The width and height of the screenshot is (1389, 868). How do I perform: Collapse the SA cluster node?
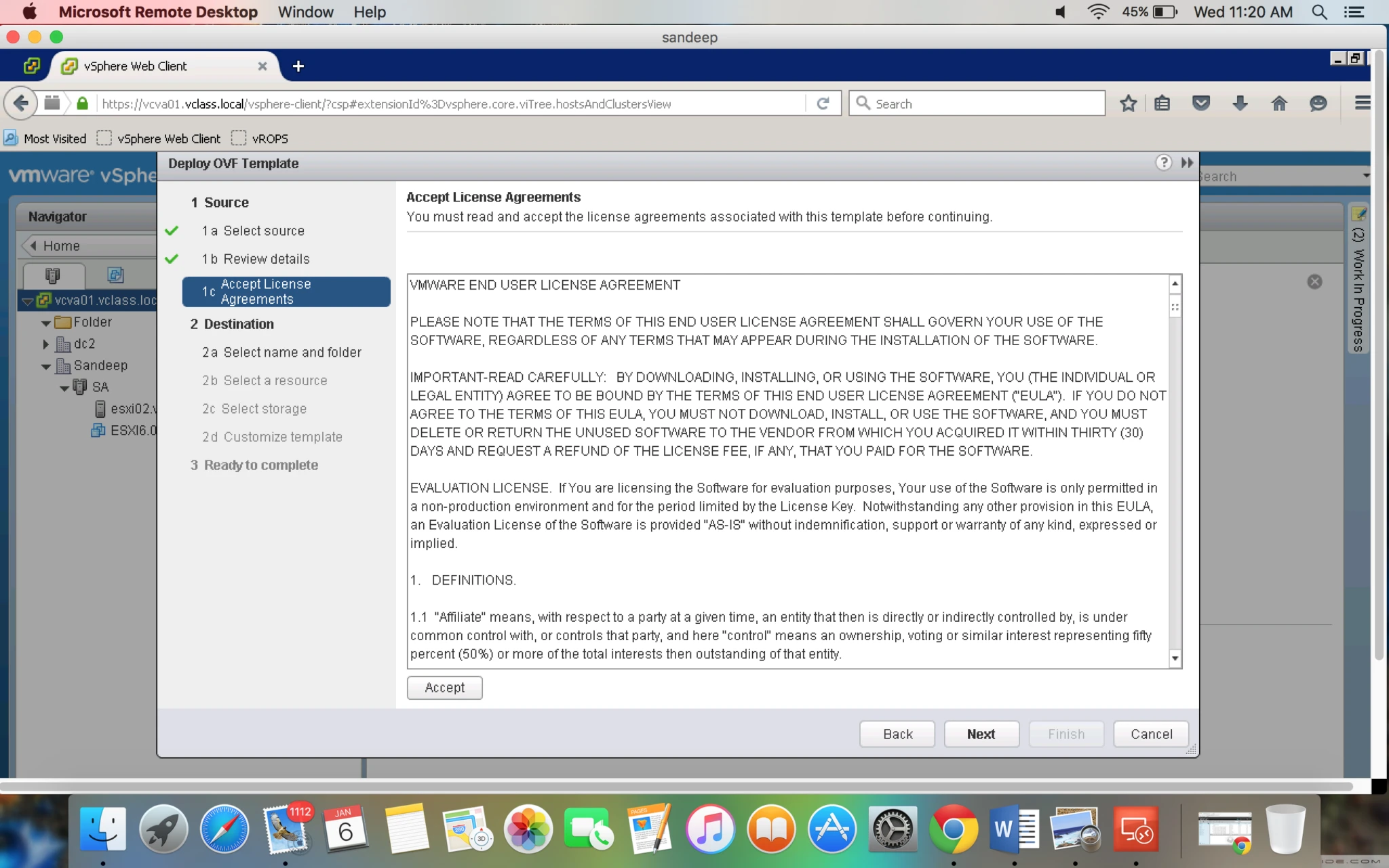[x=64, y=388]
